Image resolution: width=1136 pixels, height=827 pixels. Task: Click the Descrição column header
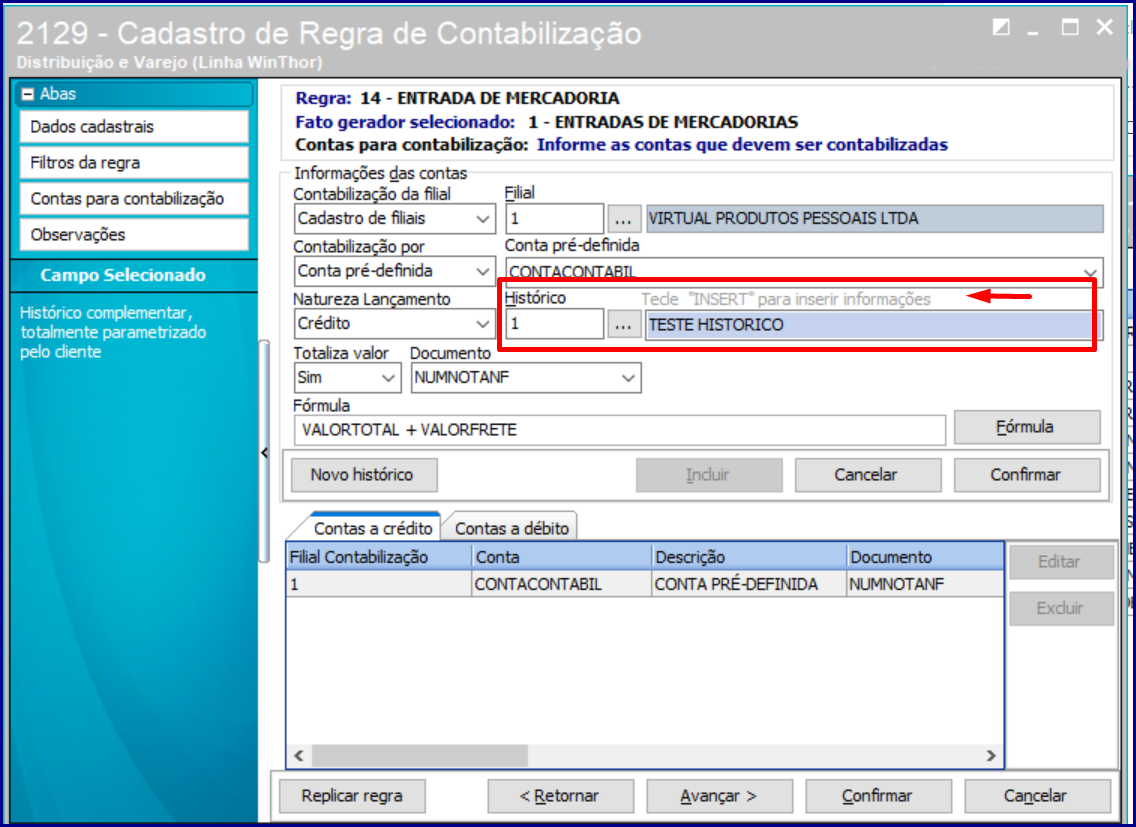(x=748, y=557)
